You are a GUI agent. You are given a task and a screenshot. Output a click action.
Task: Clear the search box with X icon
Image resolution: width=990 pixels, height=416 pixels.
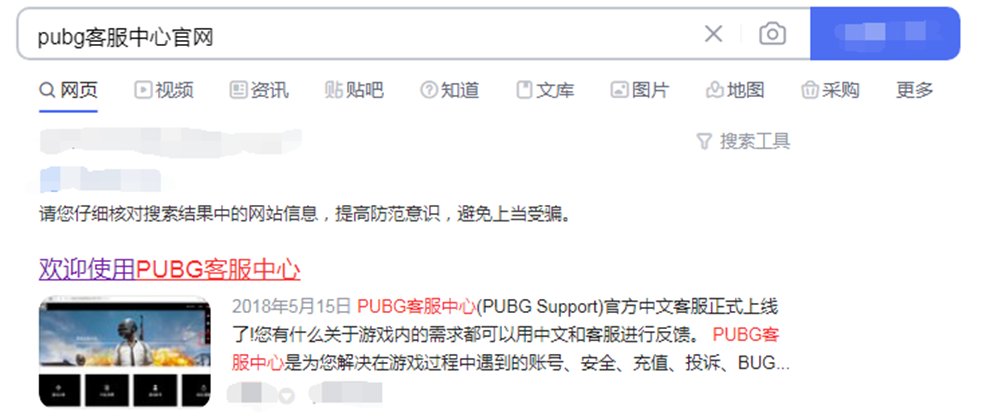713,33
